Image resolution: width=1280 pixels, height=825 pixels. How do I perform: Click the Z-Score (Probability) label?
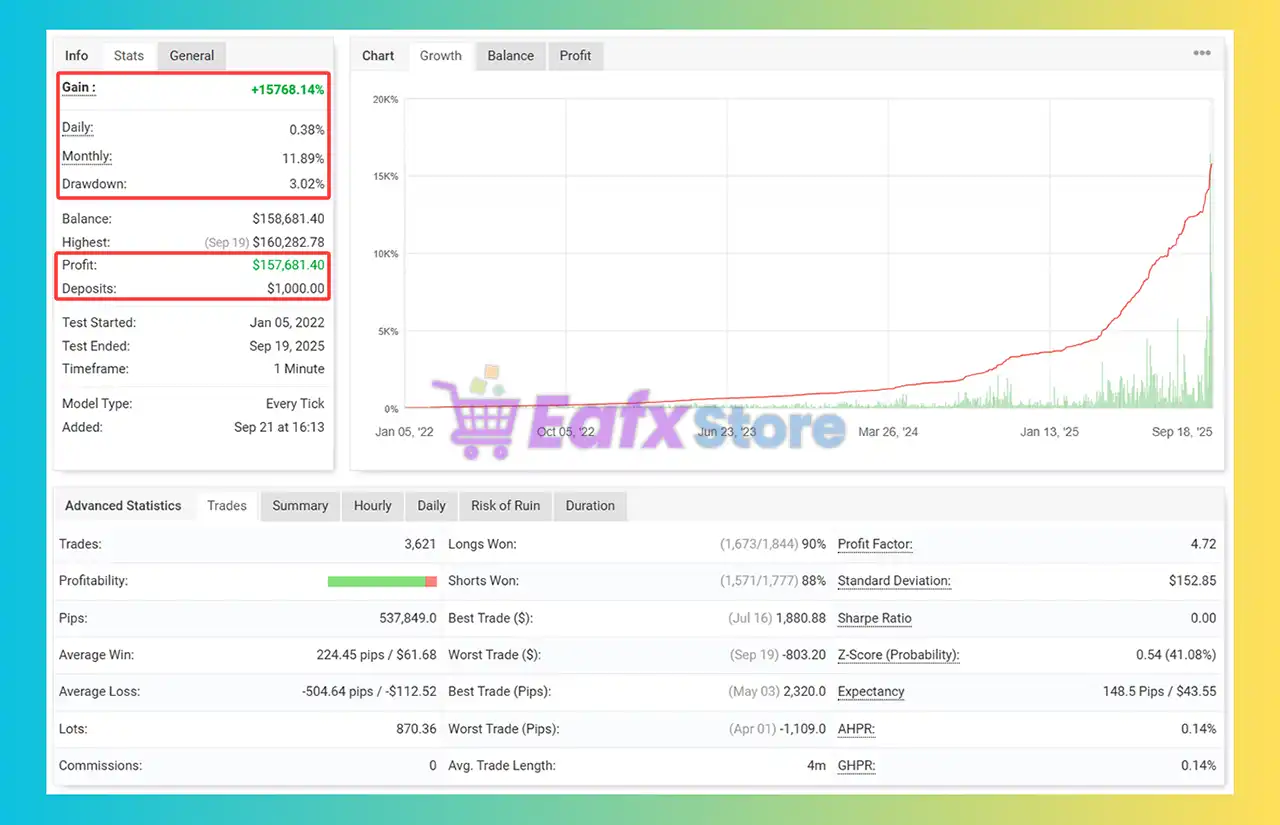tap(897, 656)
